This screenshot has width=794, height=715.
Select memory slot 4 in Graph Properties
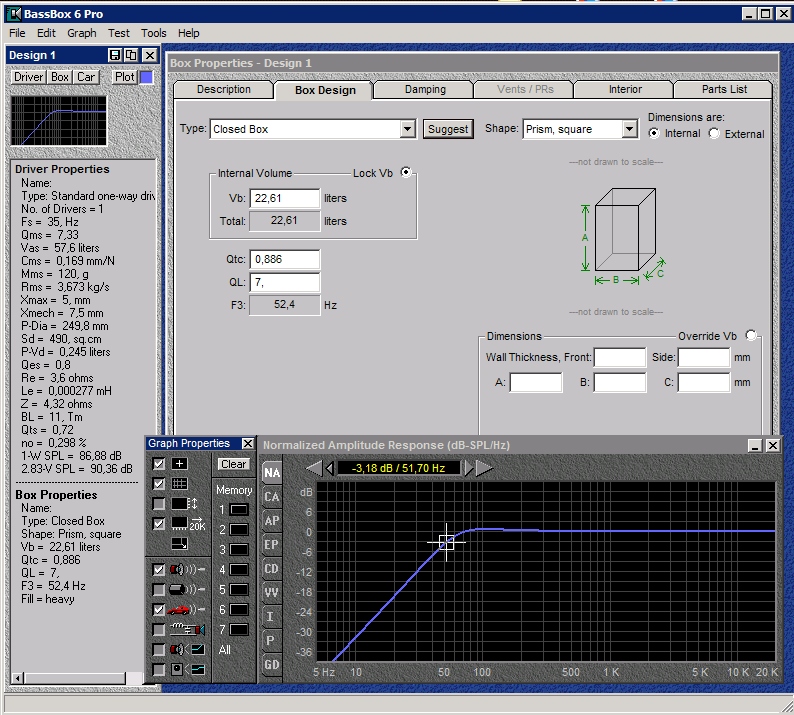coord(239,570)
